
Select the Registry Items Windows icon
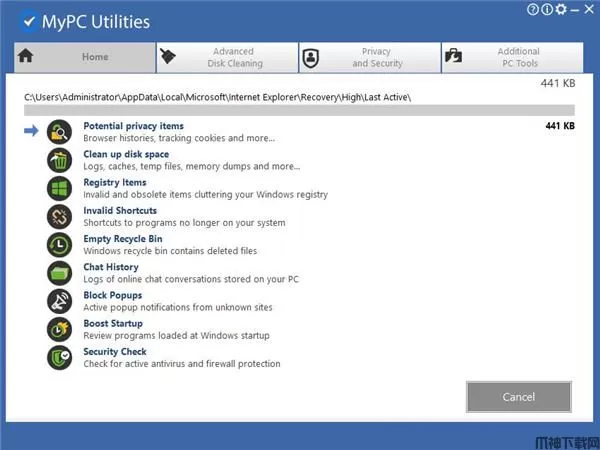pyautogui.click(x=59, y=189)
